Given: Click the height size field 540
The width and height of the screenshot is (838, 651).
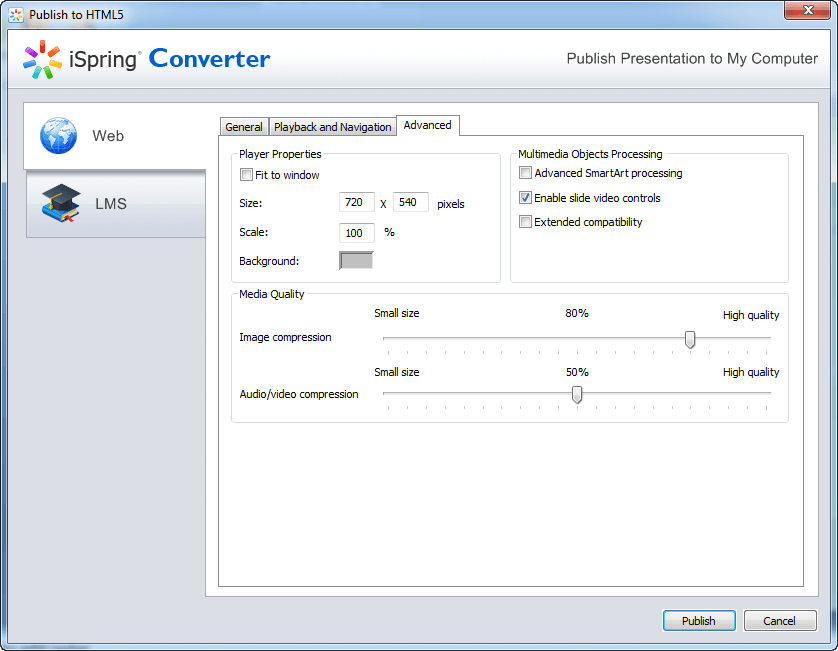Looking at the screenshot, I should tap(410, 202).
